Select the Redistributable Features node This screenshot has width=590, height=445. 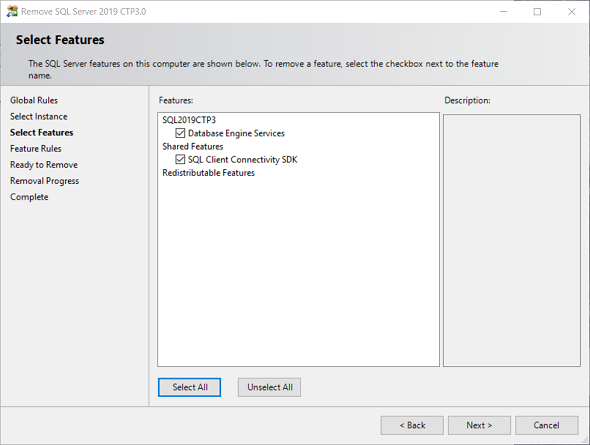(208, 173)
